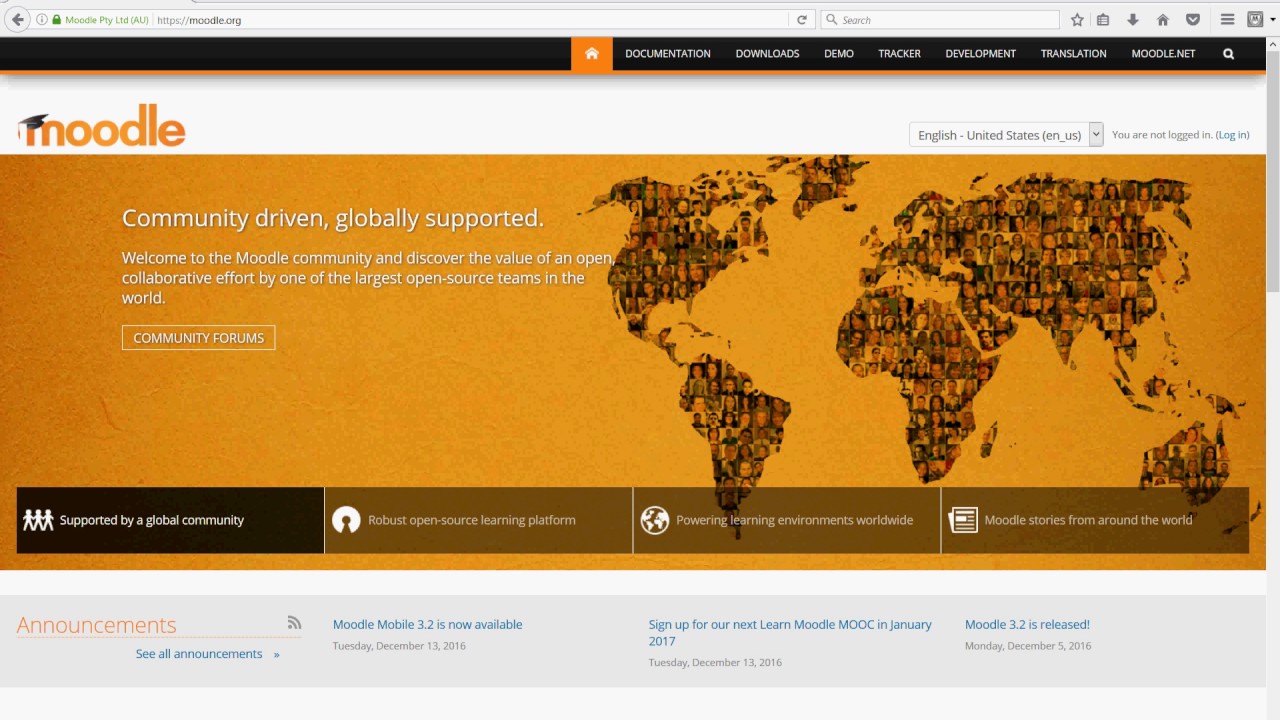Click the Announcements RSS feed icon
1280x720 pixels.
(294, 622)
